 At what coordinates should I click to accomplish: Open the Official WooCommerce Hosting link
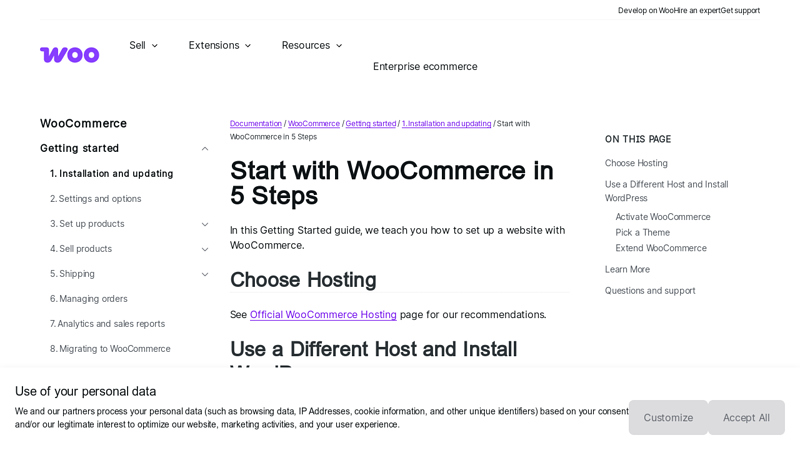pyautogui.click(x=323, y=314)
